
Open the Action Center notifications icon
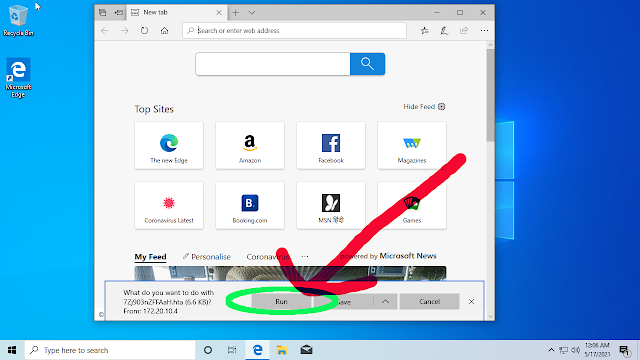point(624,350)
